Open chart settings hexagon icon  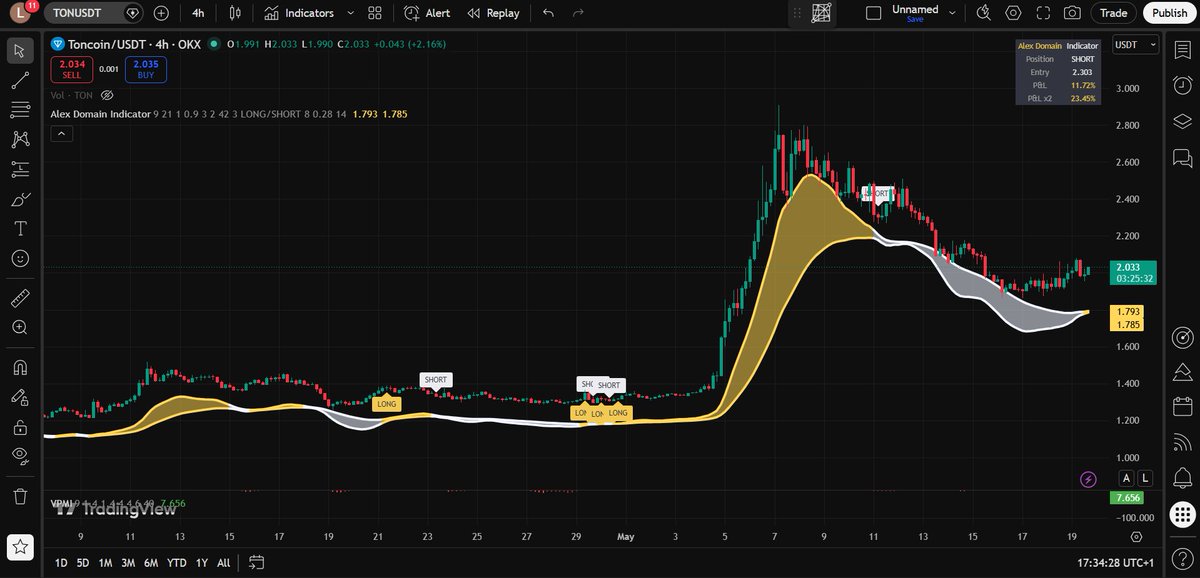[x=1013, y=13]
